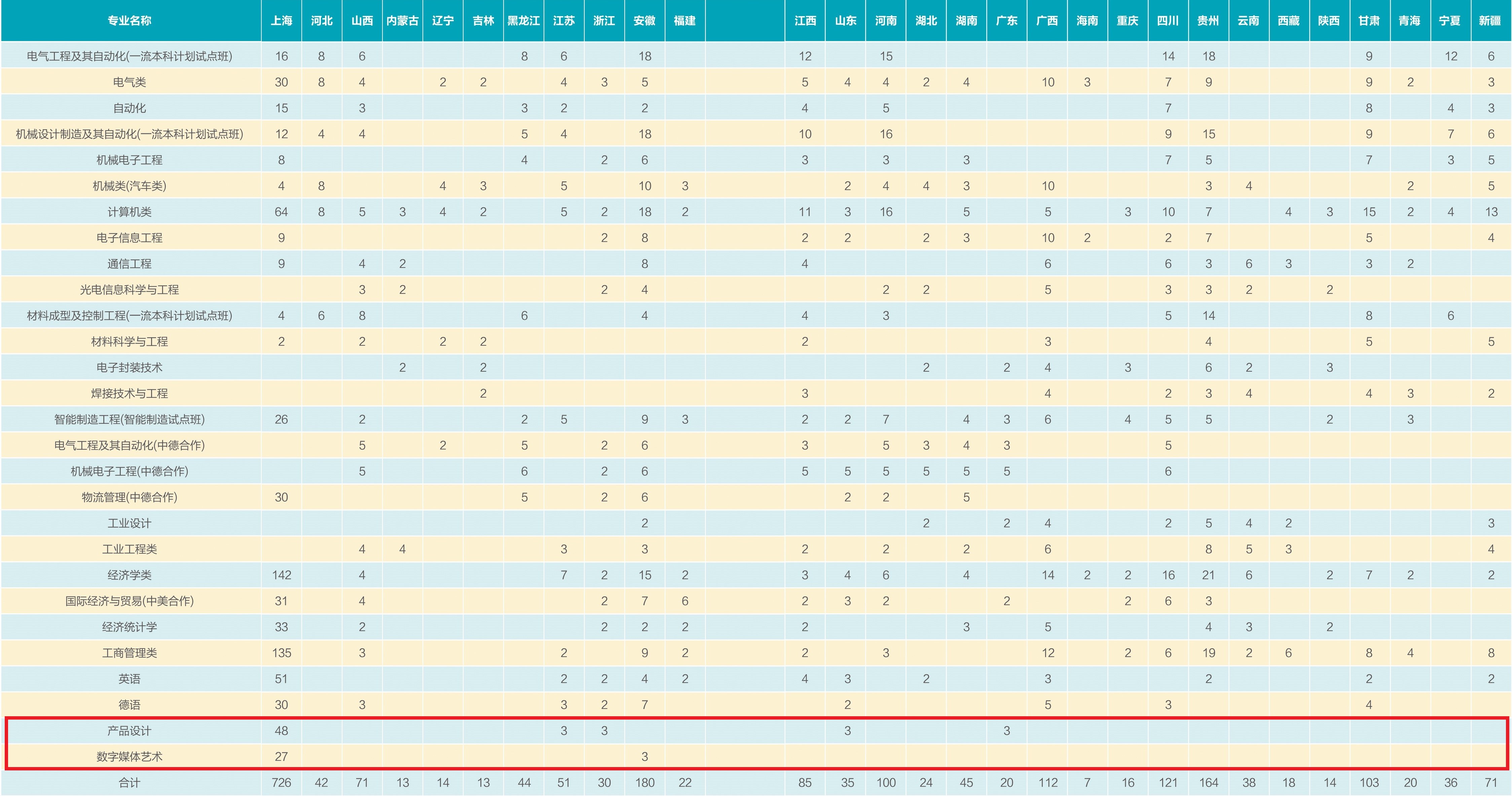Select the 焊接技术与工程 row label
Screen dimensions: 1512x796
tap(129, 393)
